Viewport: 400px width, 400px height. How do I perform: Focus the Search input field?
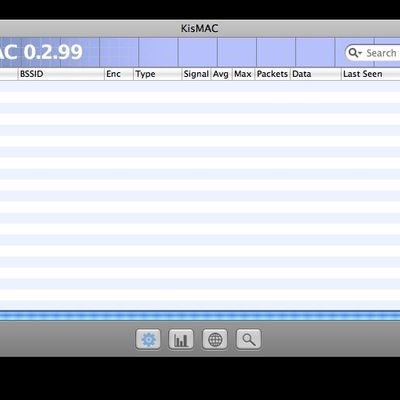[373, 53]
